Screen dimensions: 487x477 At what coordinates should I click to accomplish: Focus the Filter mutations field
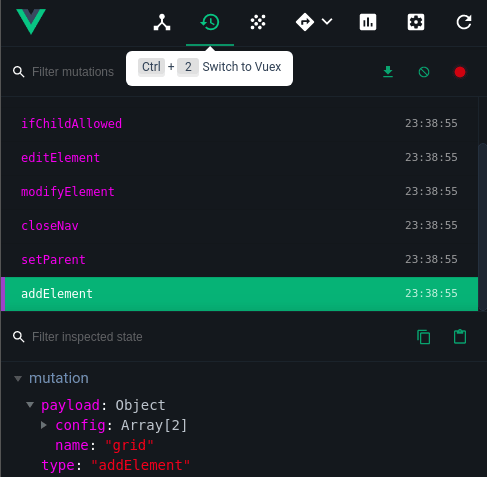tap(73, 72)
